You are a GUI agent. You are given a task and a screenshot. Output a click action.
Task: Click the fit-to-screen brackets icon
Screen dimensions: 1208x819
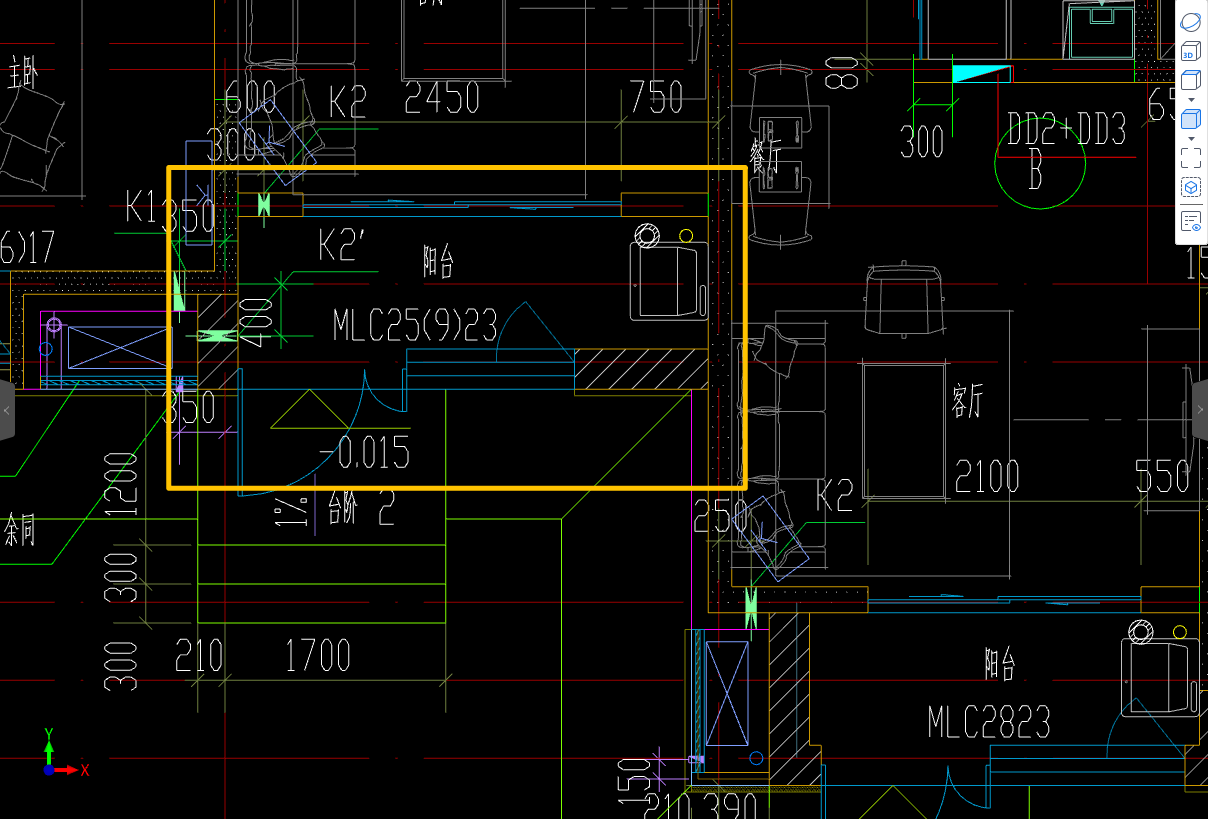pyautogui.click(x=1190, y=157)
